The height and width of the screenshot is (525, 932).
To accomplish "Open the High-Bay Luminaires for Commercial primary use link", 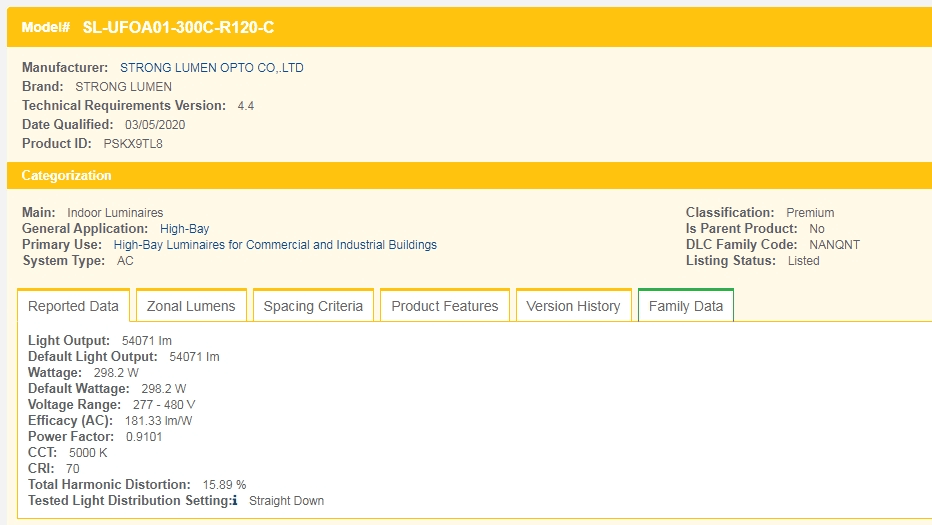I will pyautogui.click(x=275, y=245).
